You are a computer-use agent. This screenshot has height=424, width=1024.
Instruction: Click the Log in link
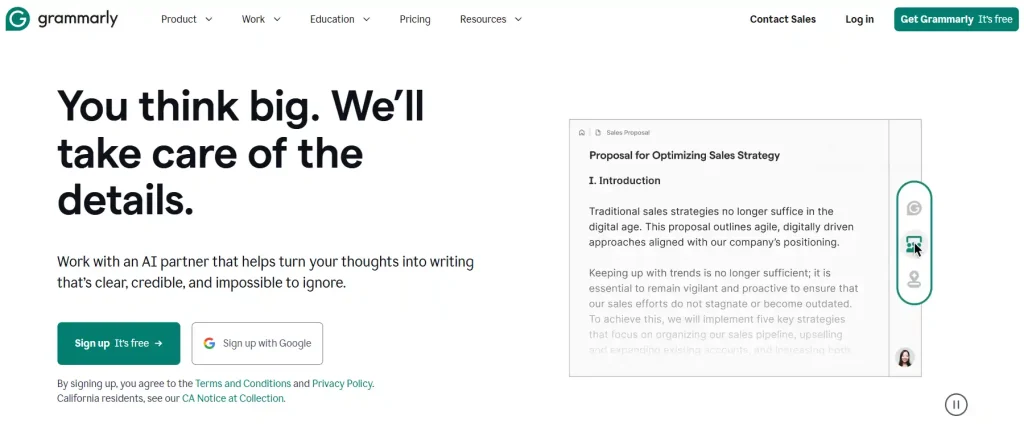coord(859,19)
